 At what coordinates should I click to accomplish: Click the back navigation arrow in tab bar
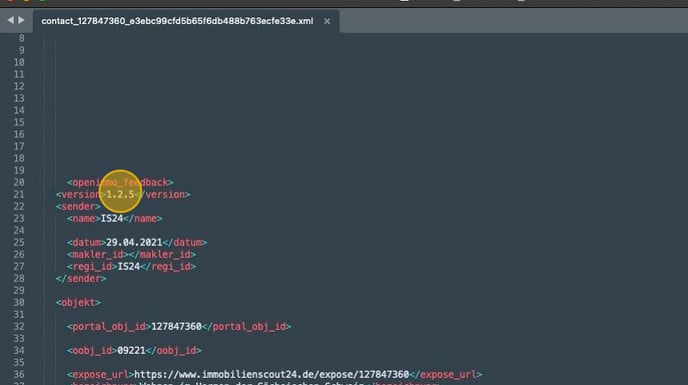click(x=10, y=20)
